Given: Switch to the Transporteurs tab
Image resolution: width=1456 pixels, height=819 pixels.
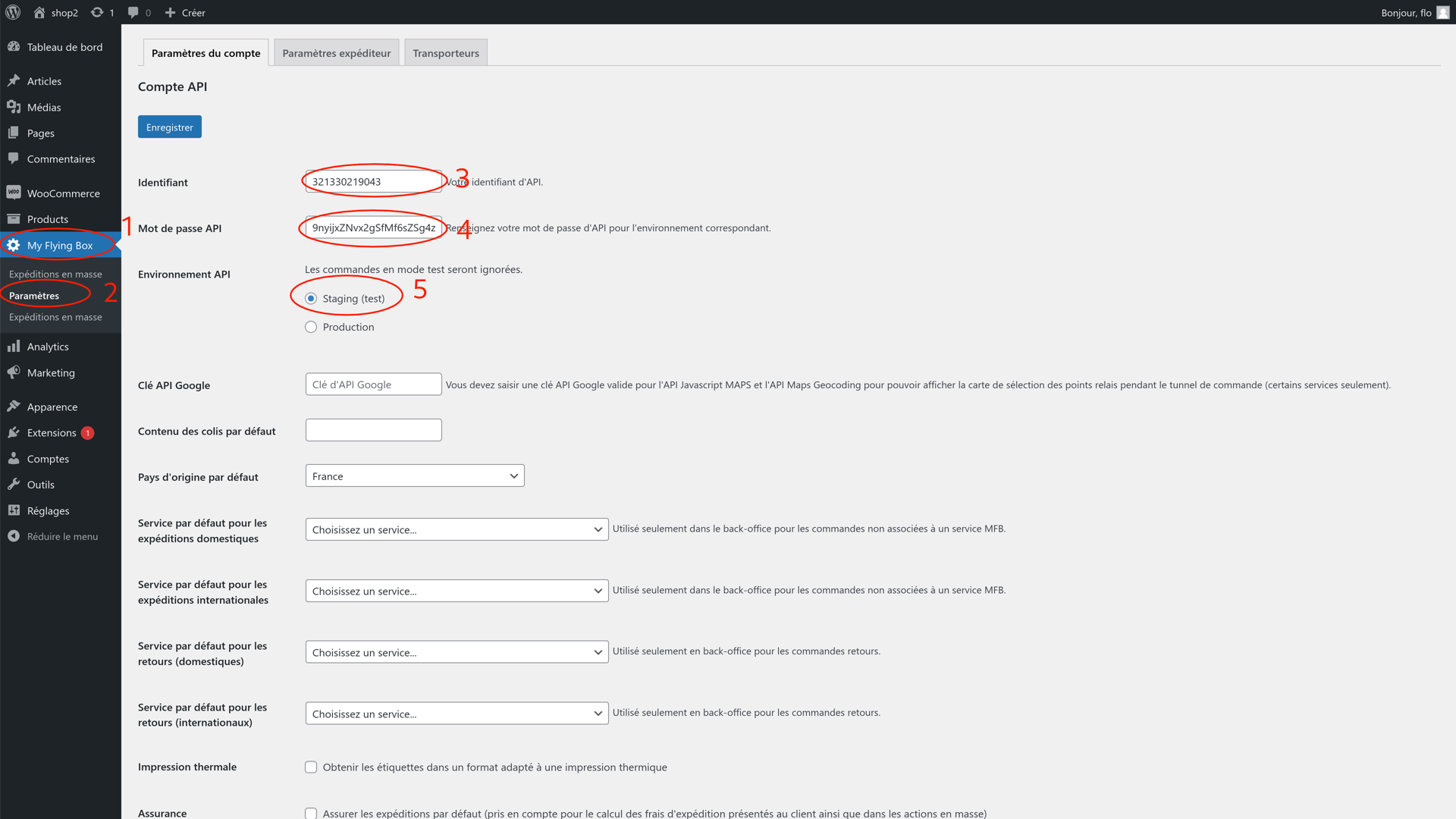Looking at the screenshot, I should (x=446, y=53).
